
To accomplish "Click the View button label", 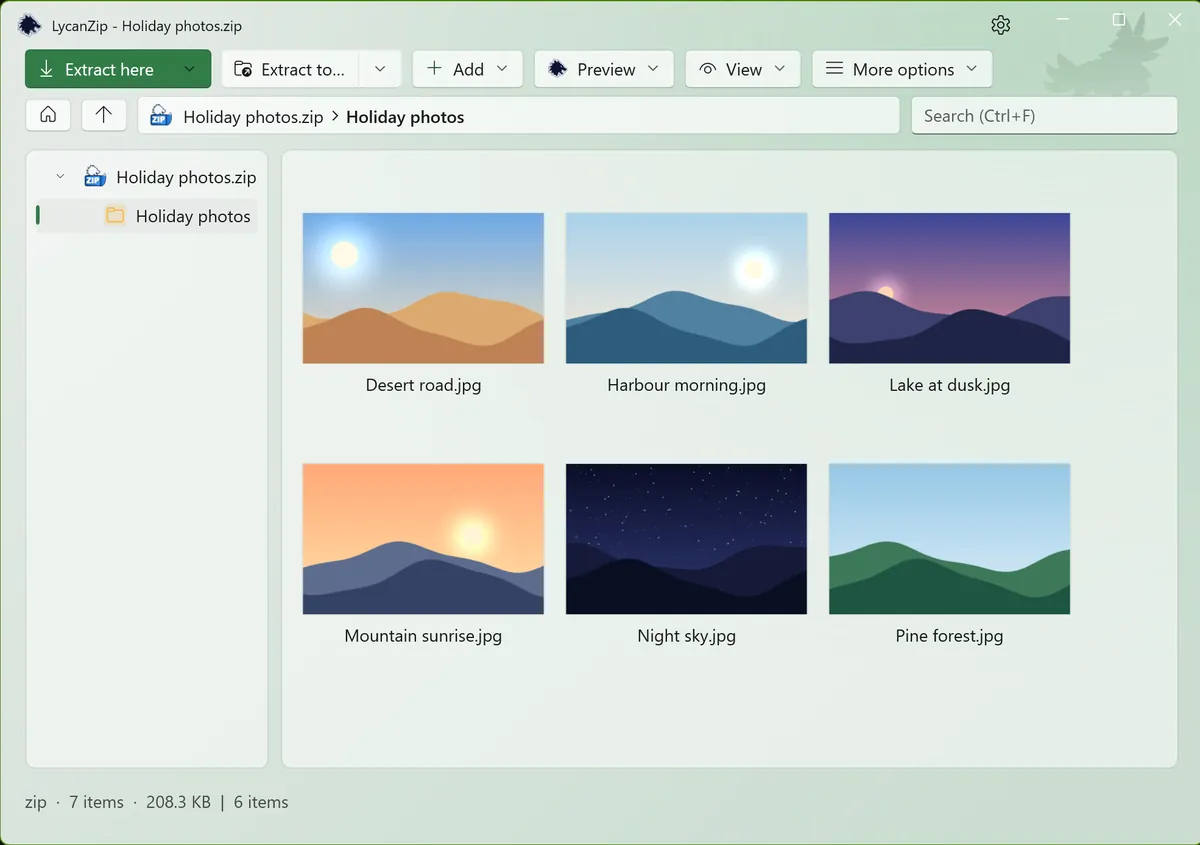I will coord(744,69).
